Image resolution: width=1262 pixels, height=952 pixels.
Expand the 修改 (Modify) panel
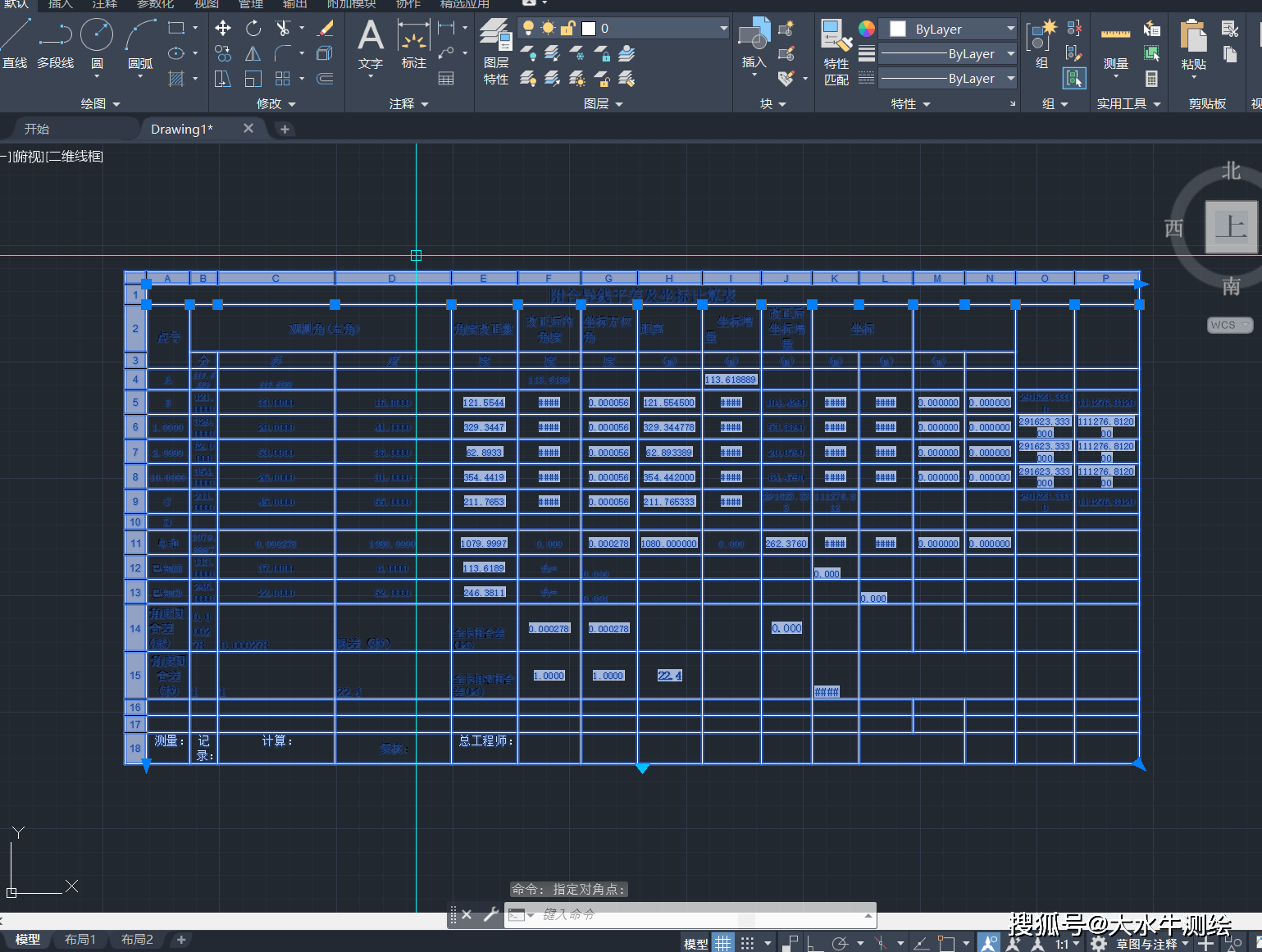point(276,104)
